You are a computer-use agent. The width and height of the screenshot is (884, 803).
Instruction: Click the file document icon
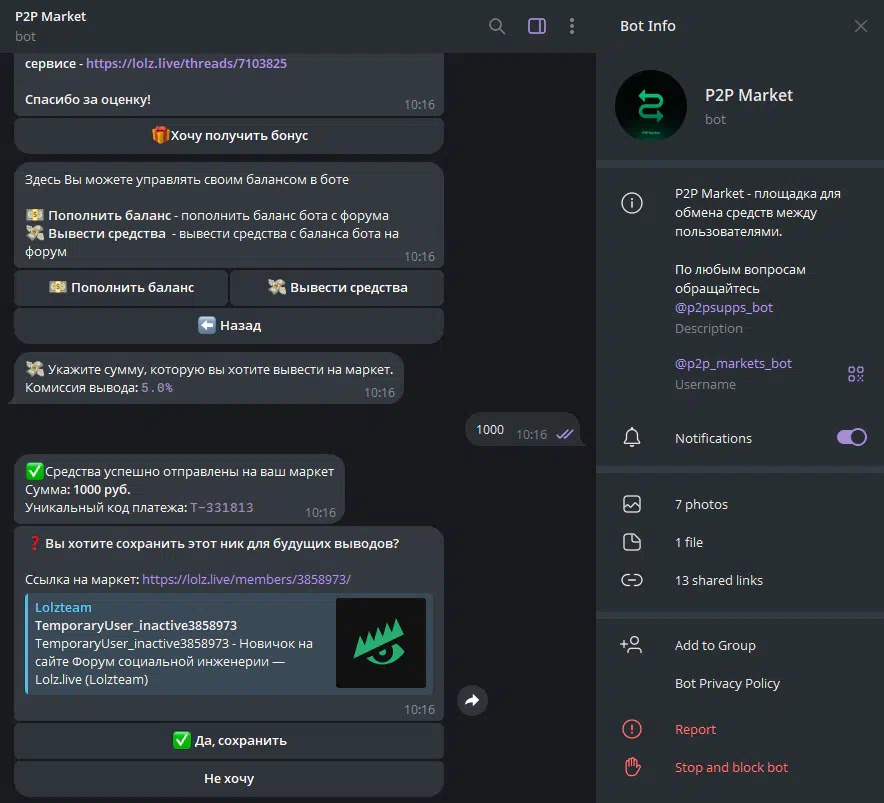631,542
